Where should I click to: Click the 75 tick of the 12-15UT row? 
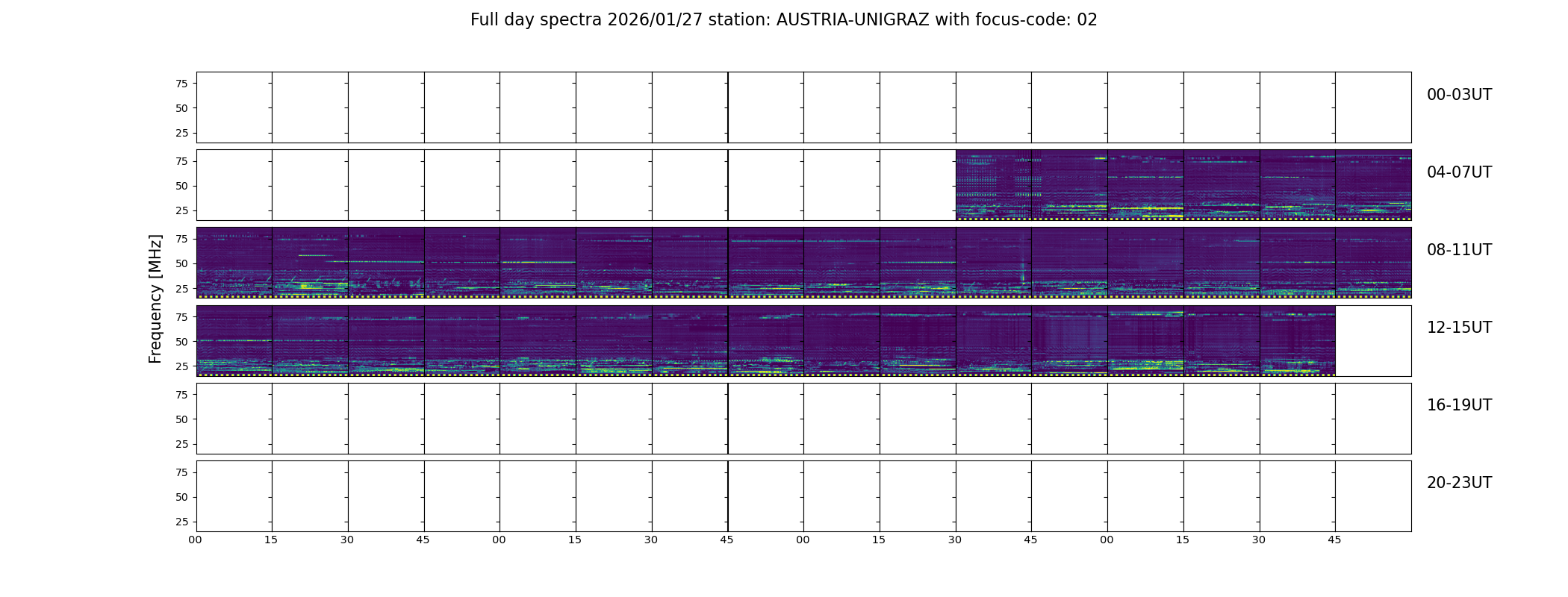point(181,317)
